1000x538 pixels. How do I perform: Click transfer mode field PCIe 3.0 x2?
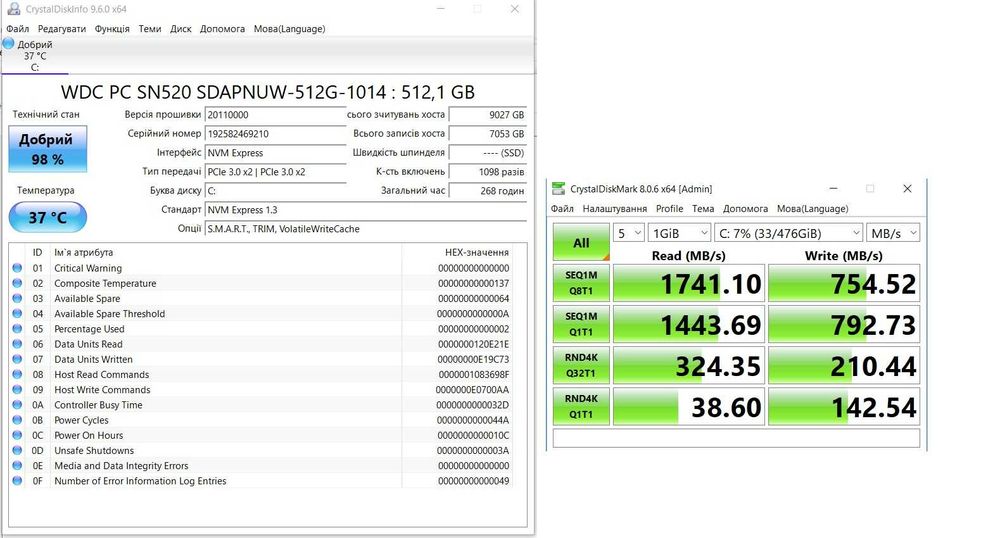coord(276,172)
